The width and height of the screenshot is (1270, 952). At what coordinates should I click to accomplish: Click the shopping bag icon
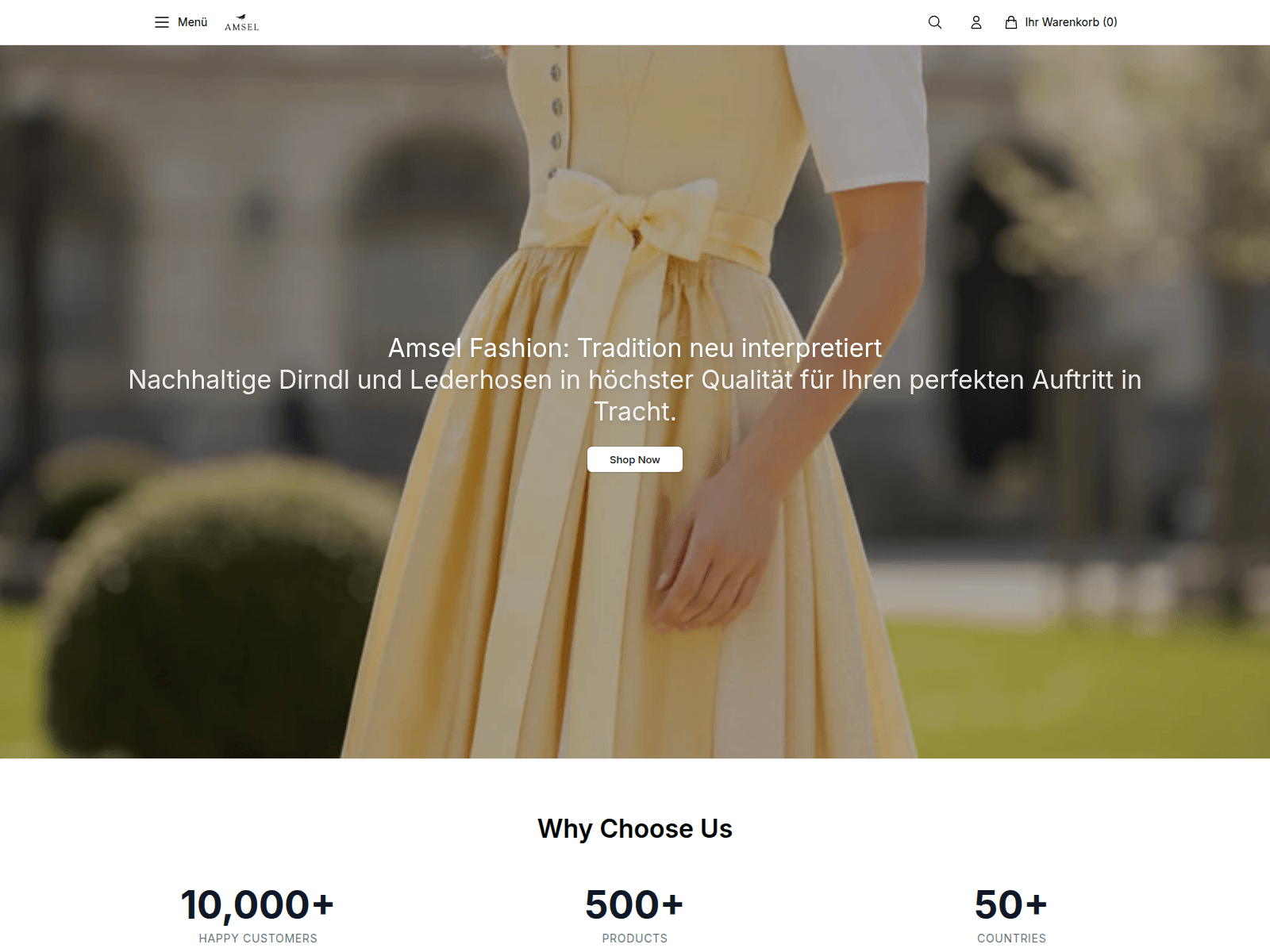pyautogui.click(x=1011, y=22)
